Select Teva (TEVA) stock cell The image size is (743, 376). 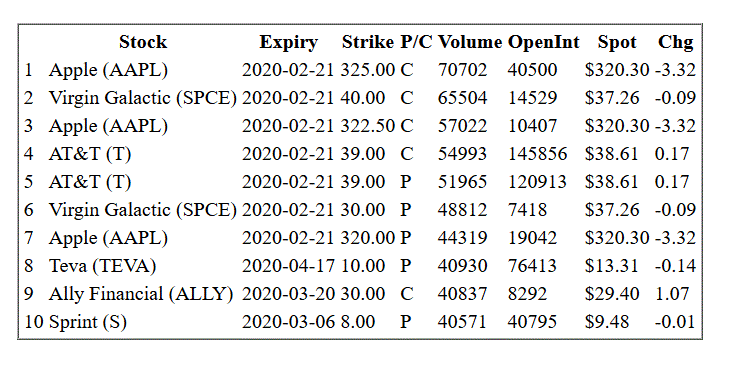click(102, 266)
